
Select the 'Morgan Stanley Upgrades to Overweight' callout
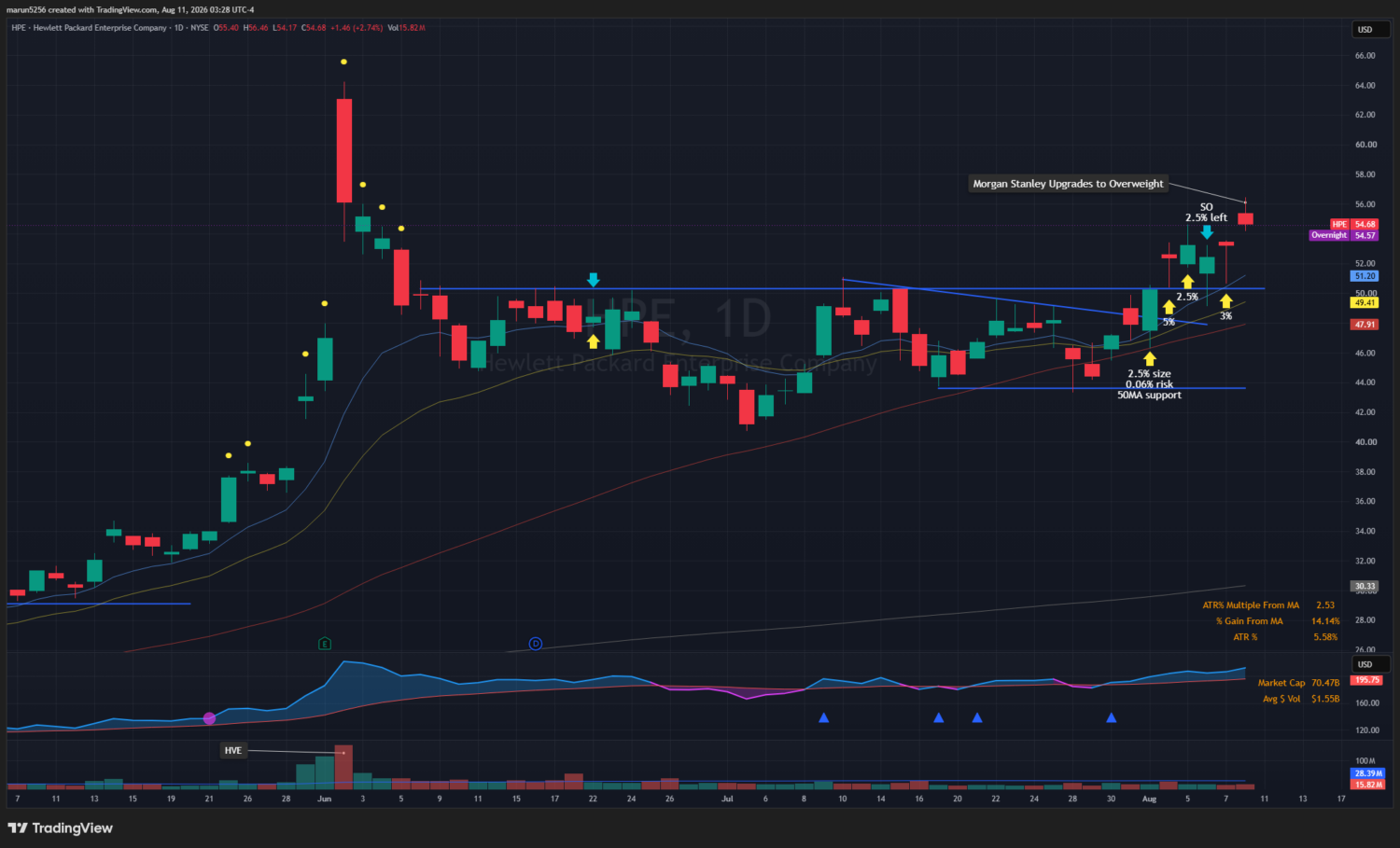click(1068, 184)
